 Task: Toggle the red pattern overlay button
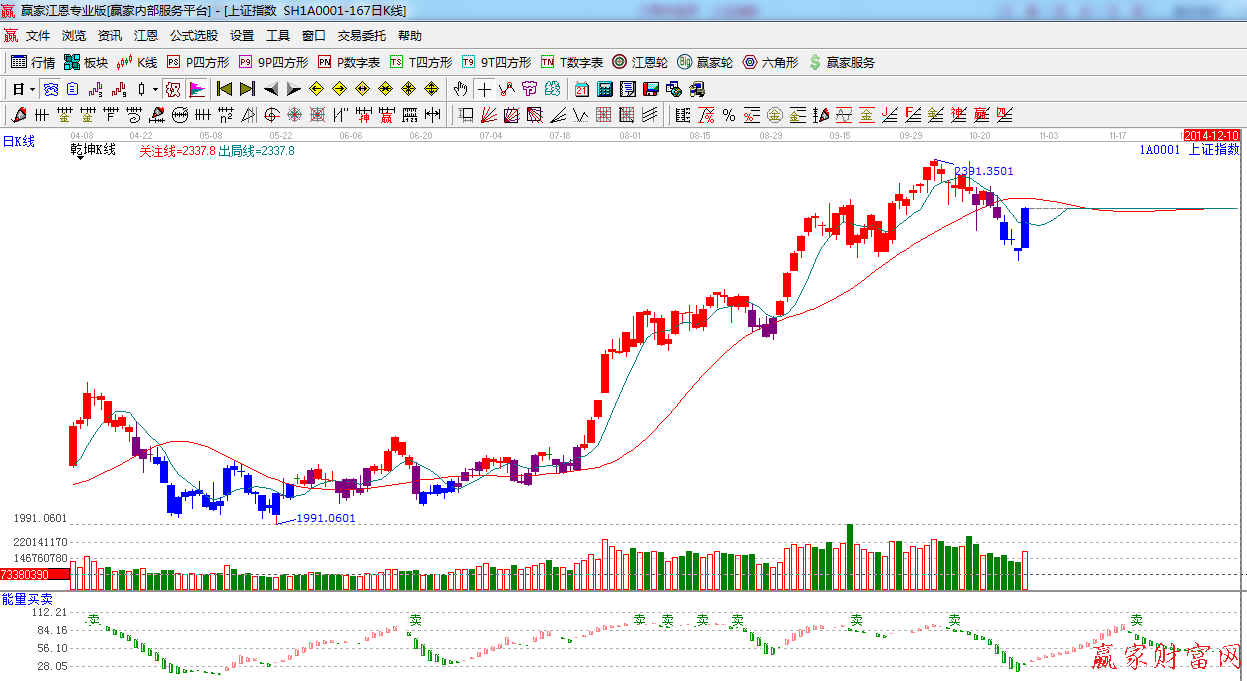pyautogui.click(x=173, y=89)
